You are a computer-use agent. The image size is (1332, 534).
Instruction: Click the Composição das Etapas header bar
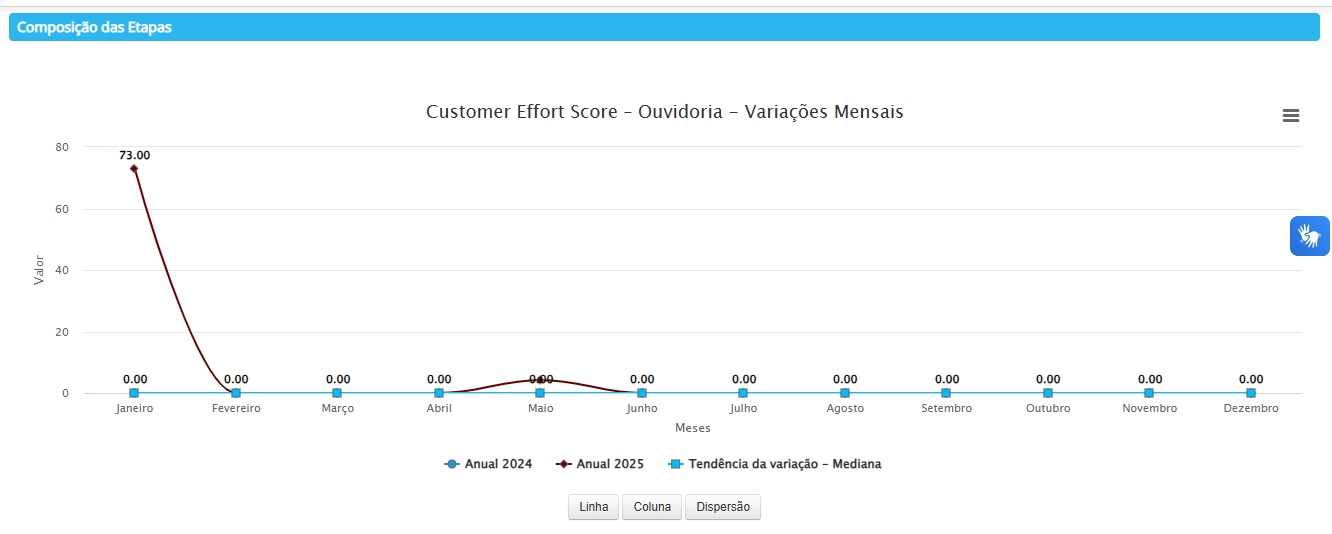pos(664,27)
